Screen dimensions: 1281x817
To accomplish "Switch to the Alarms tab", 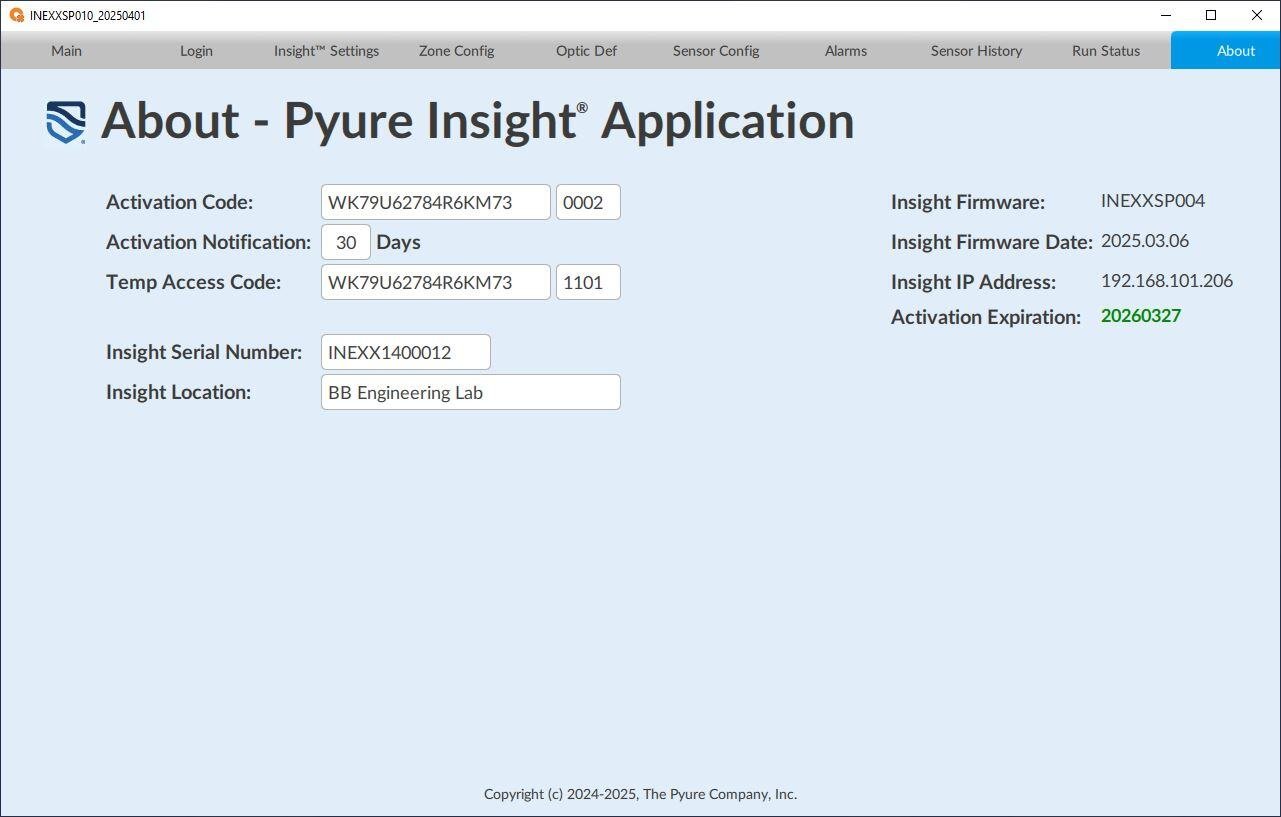I will pyautogui.click(x=846, y=51).
